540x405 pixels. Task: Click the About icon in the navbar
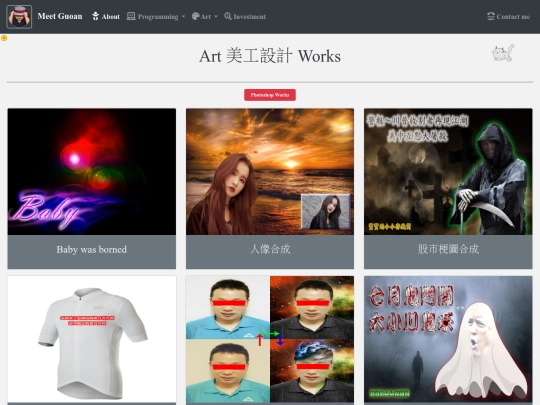(x=95, y=16)
